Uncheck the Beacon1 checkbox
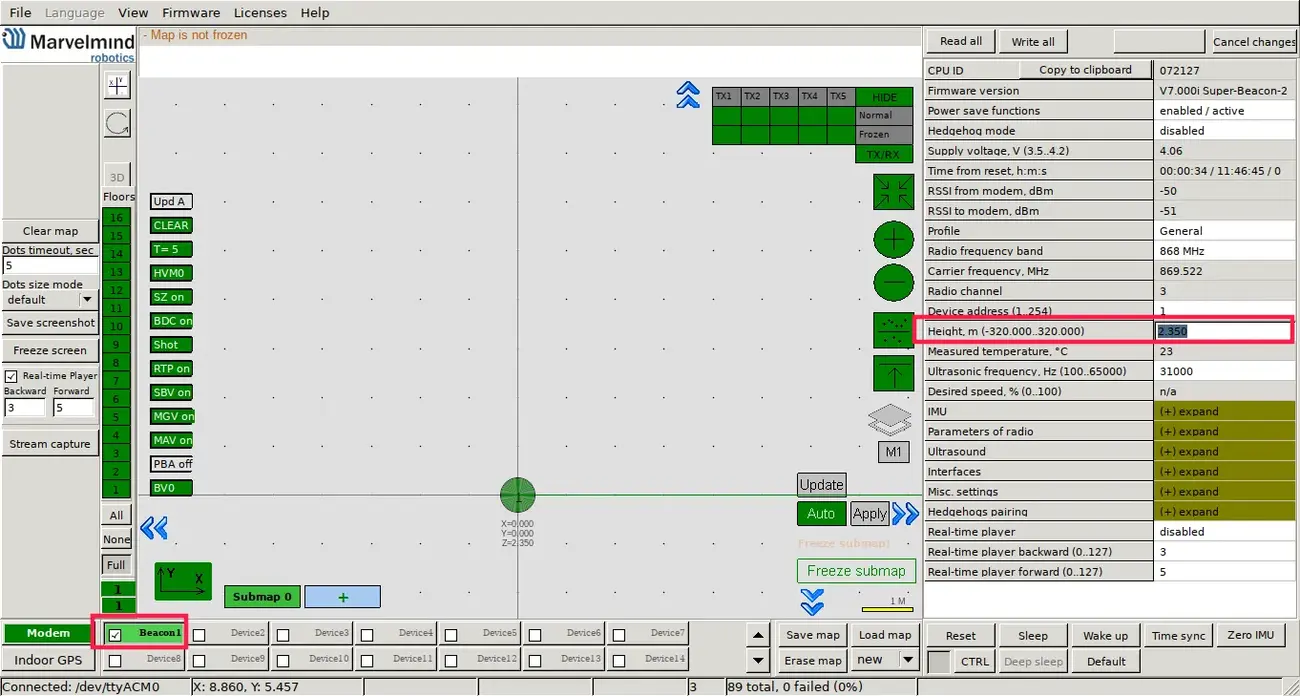The image size is (1300, 696). click(x=116, y=635)
